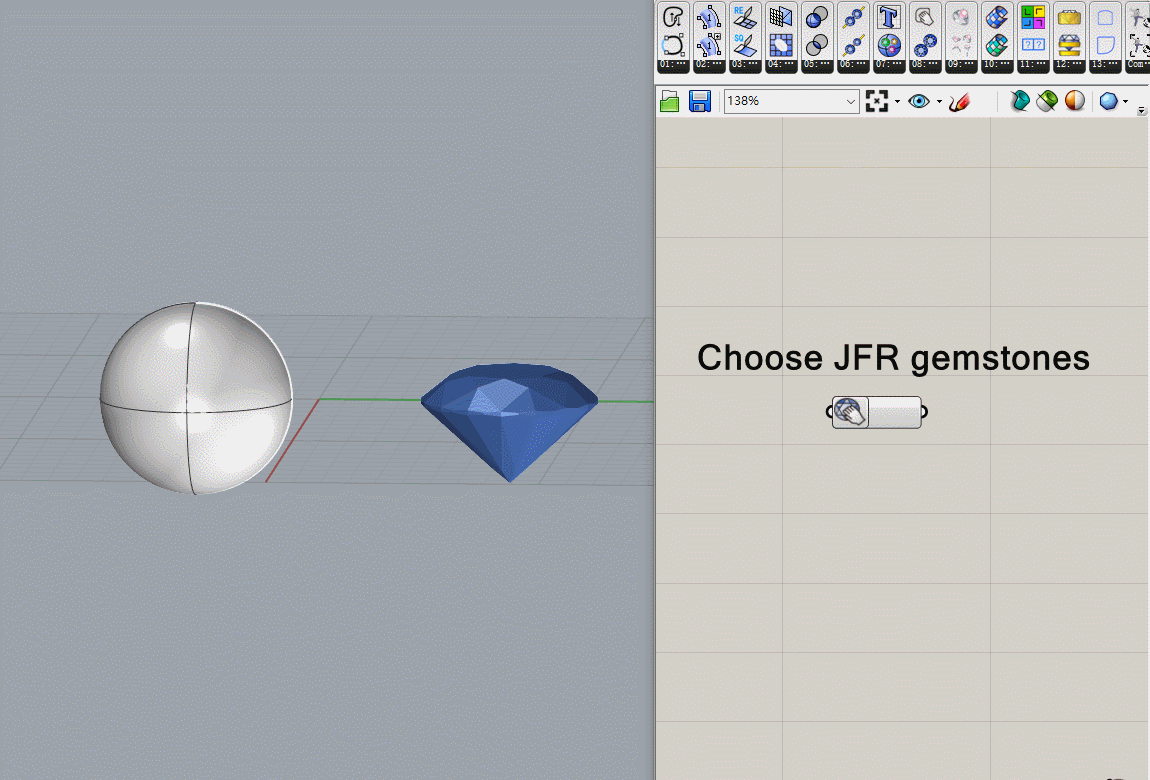This screenshot has height=780, width=1150.
Task: Click the red sketch pencil icon
Action: pyautogui.click(x=959, y=101)
